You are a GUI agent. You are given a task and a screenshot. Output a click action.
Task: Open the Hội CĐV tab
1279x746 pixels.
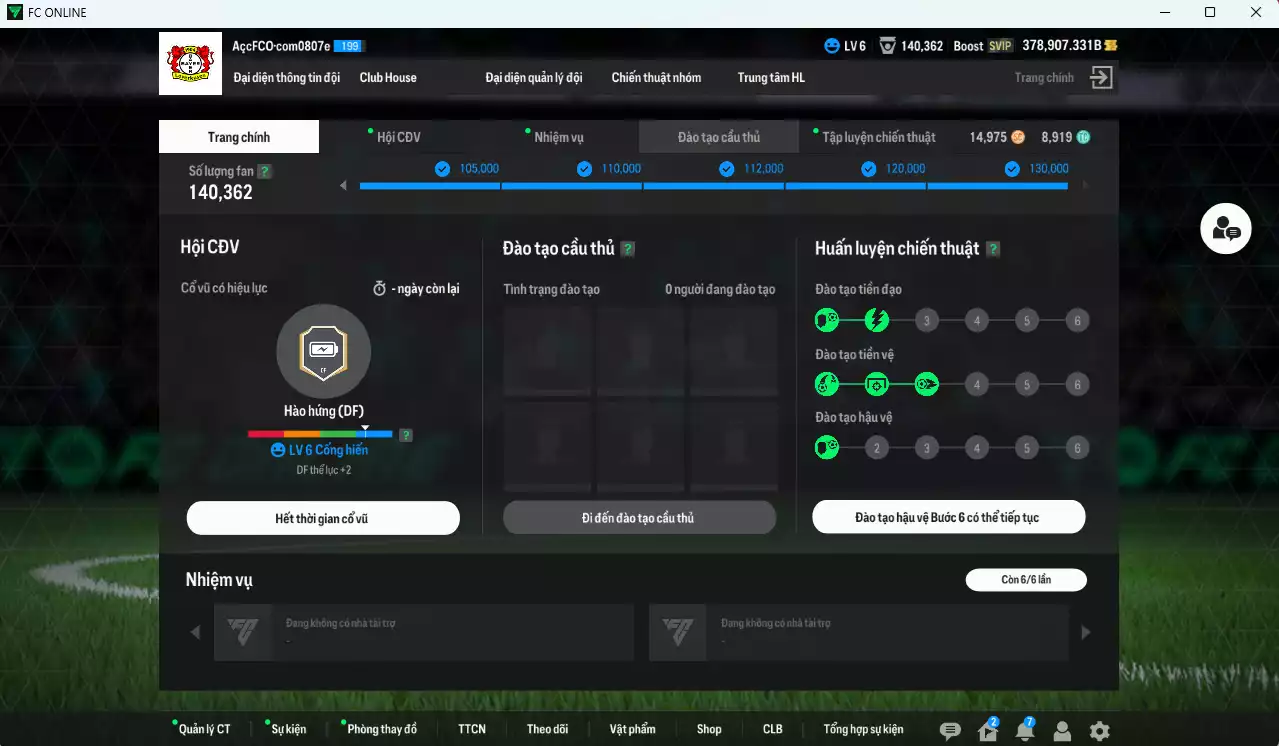coord(399,137)
